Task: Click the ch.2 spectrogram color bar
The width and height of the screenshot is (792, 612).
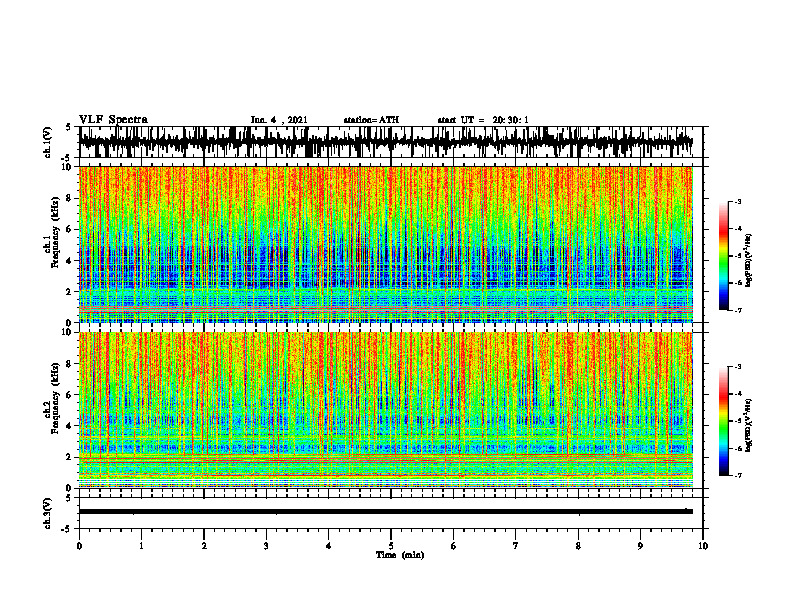Action: coord(723,421)
